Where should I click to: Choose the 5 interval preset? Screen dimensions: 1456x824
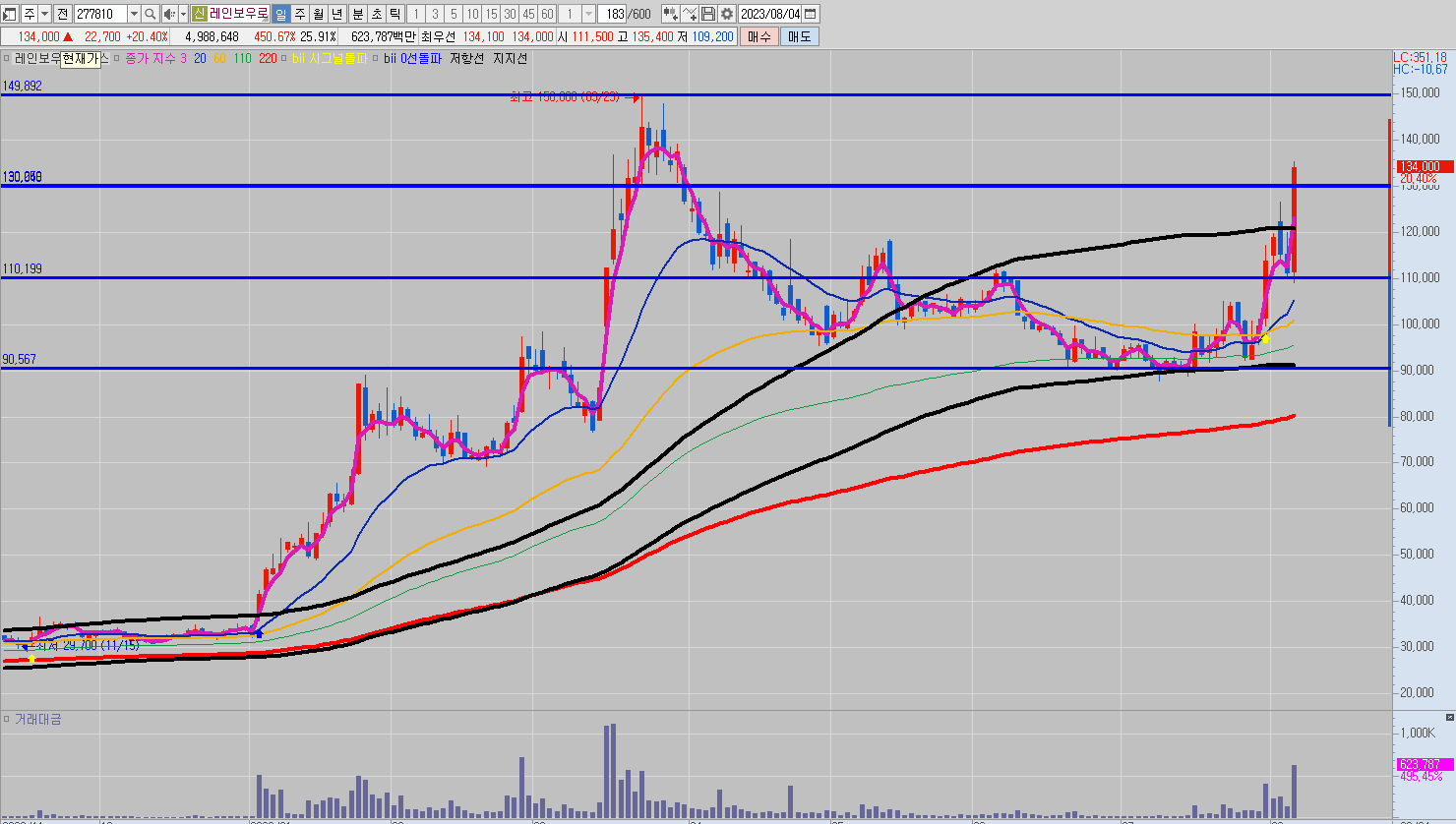coord(454,14)
